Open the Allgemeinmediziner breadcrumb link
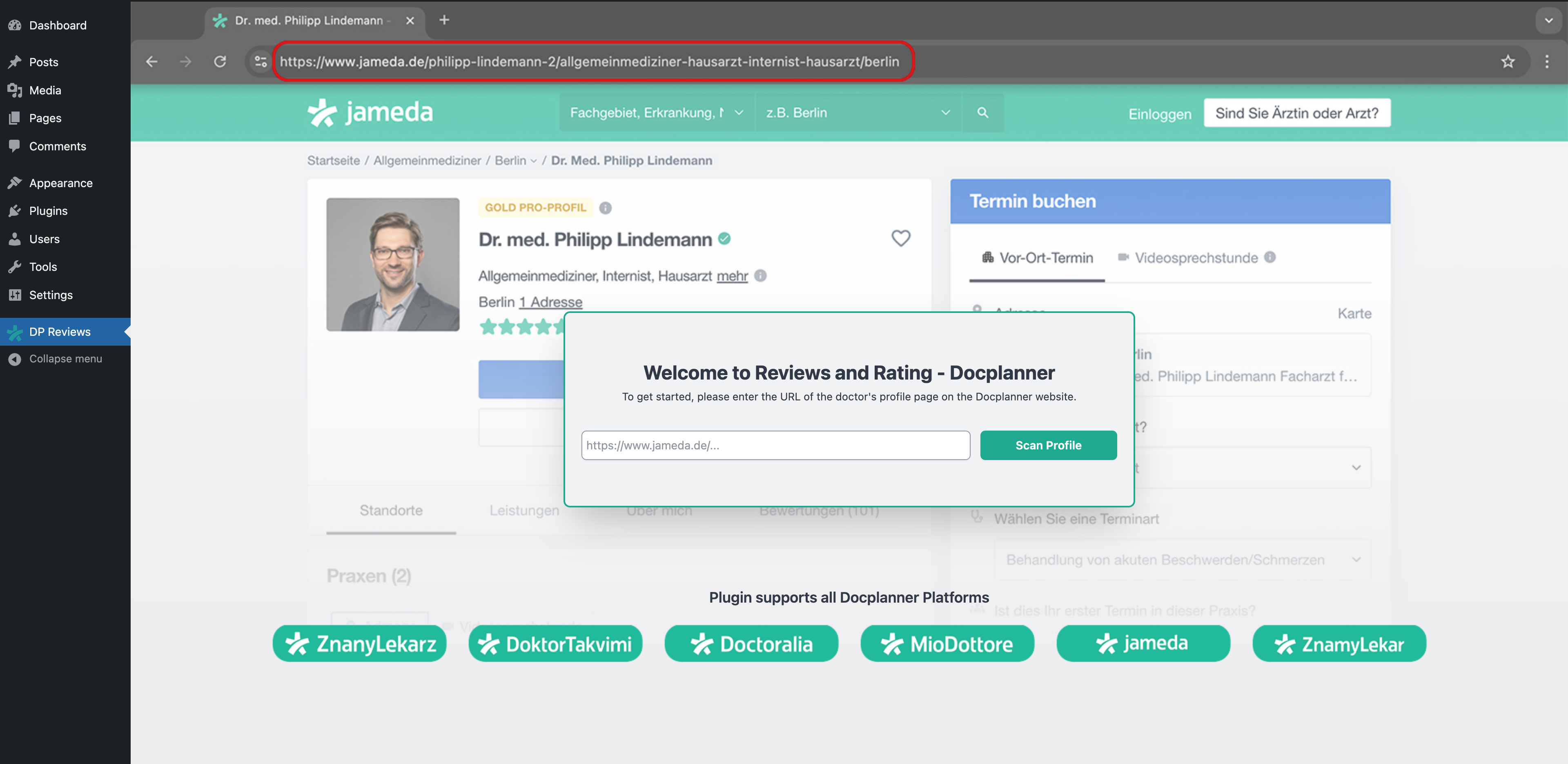Image resolution: width=1568 pixels, height=764 pixels. 427,161
